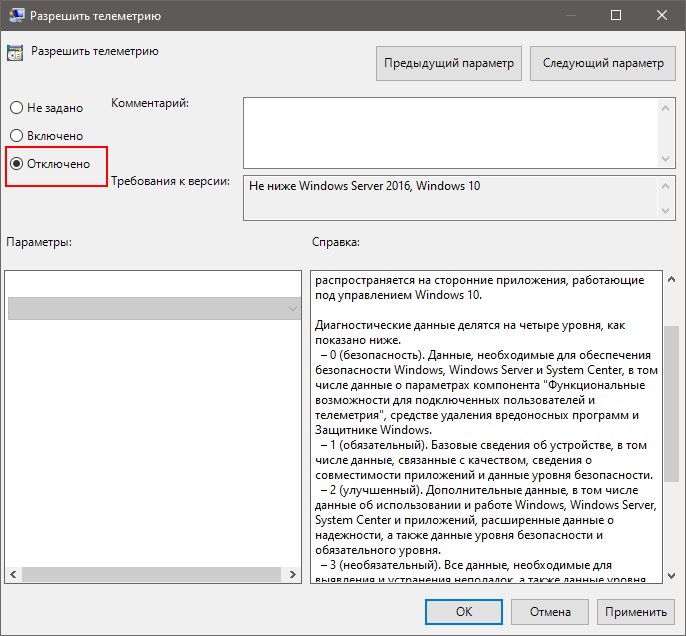This screenshot has width=686, height=636.
Task: Maximize the 'Разрешить телеметрию' window
Action: click(x=616, y=16)
